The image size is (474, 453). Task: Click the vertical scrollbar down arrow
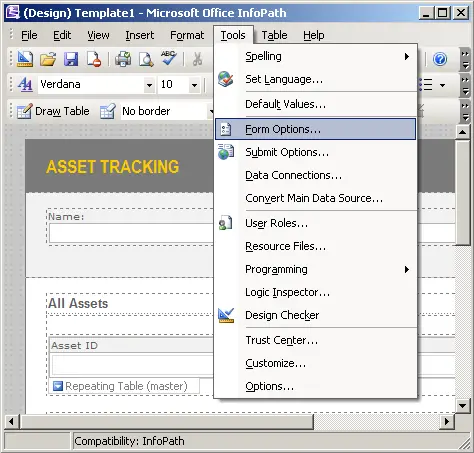463,406
